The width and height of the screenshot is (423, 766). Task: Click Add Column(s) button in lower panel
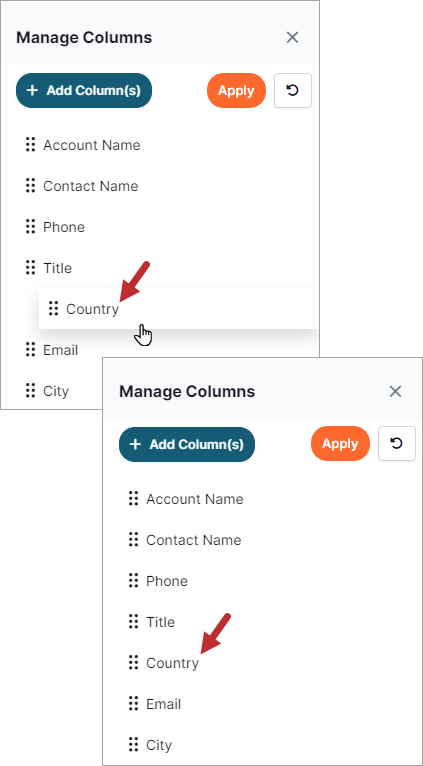(187, 444)
